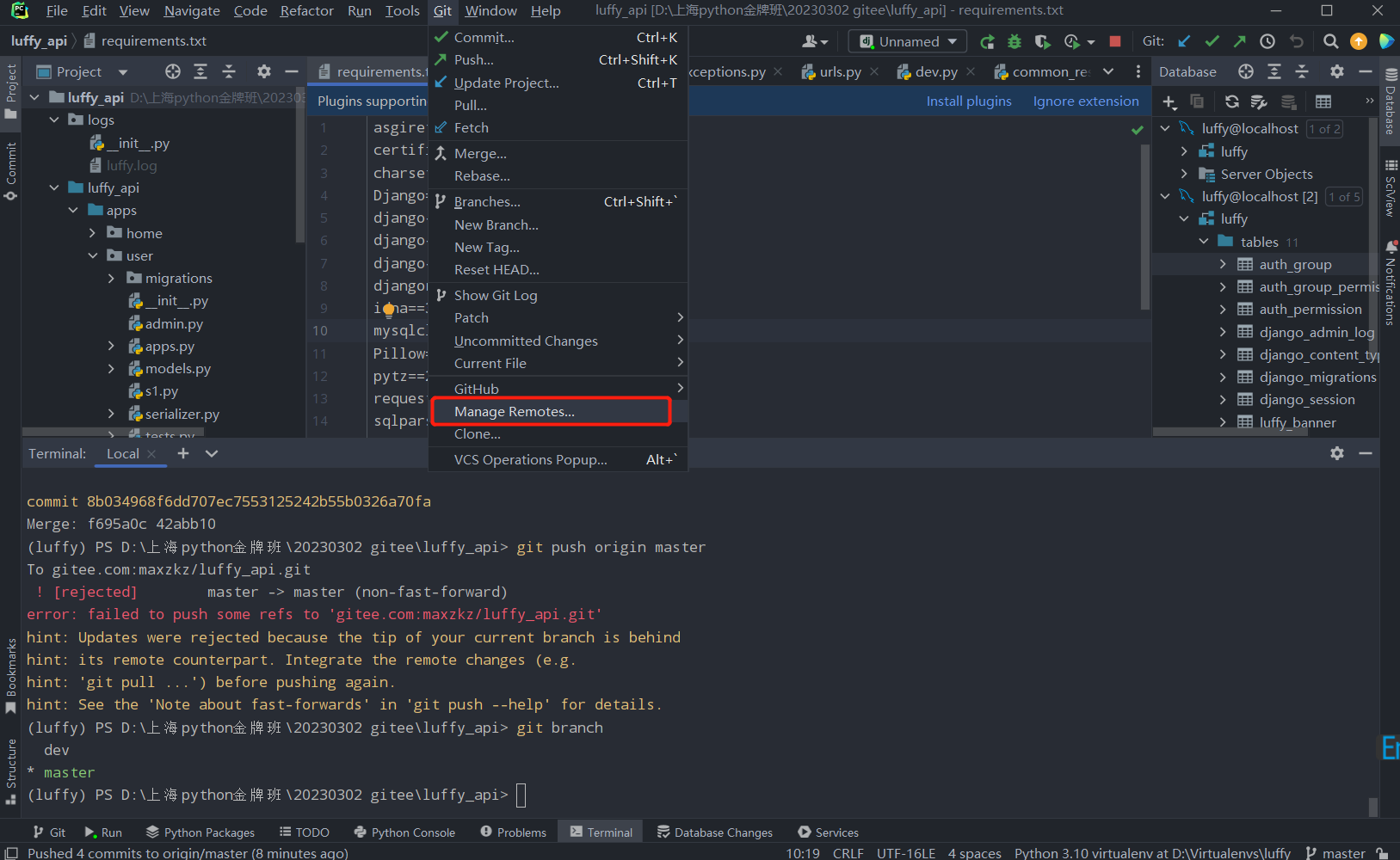This screenshot has height=860, width=1400.
Task: Select Show Git Log menu entry
Action: [x=558, y=296]
